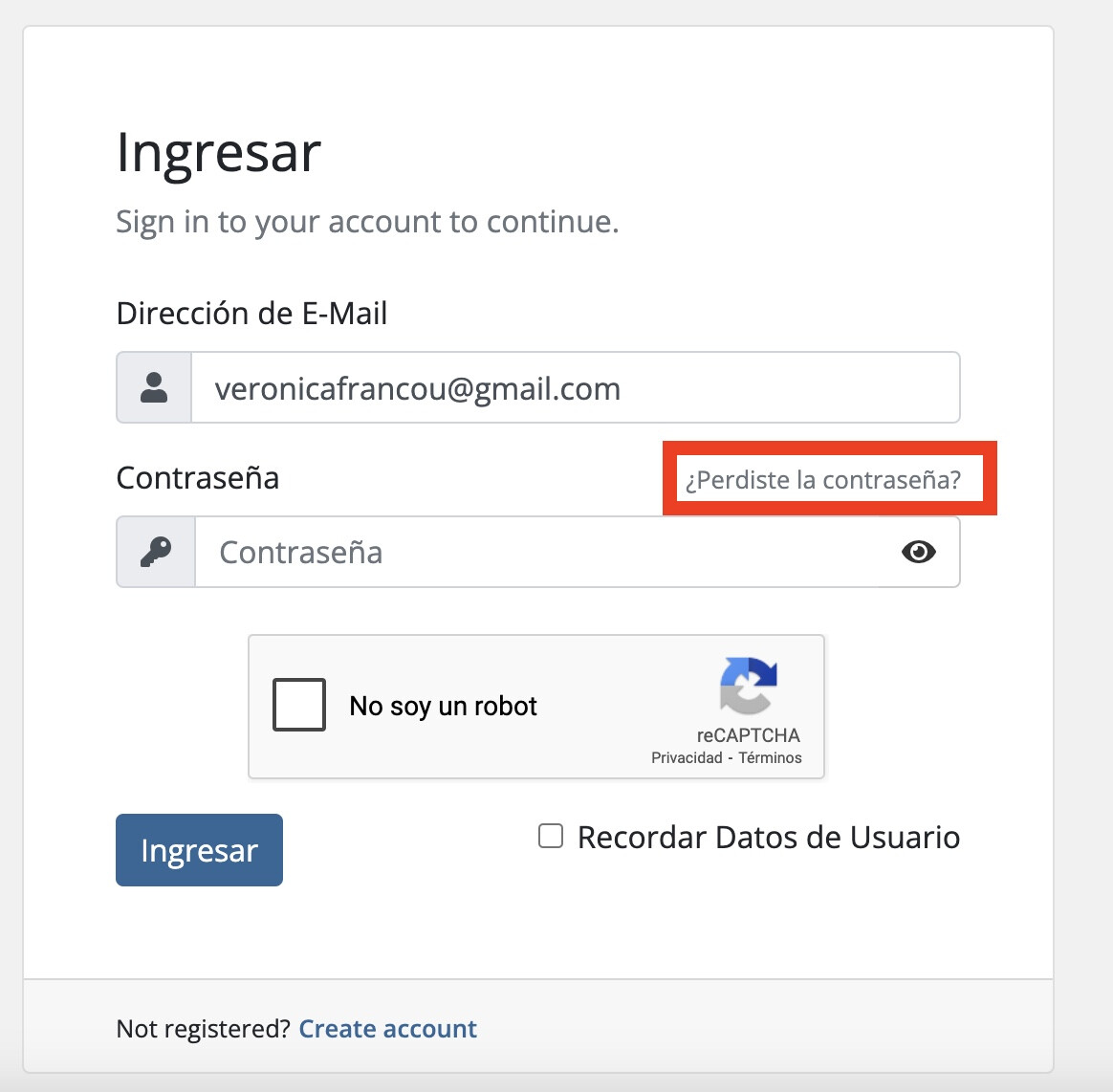Screen dimensions: 1113x1092
Task: Click the user silhouette icon beside email
Action: (x=154, y=387)
